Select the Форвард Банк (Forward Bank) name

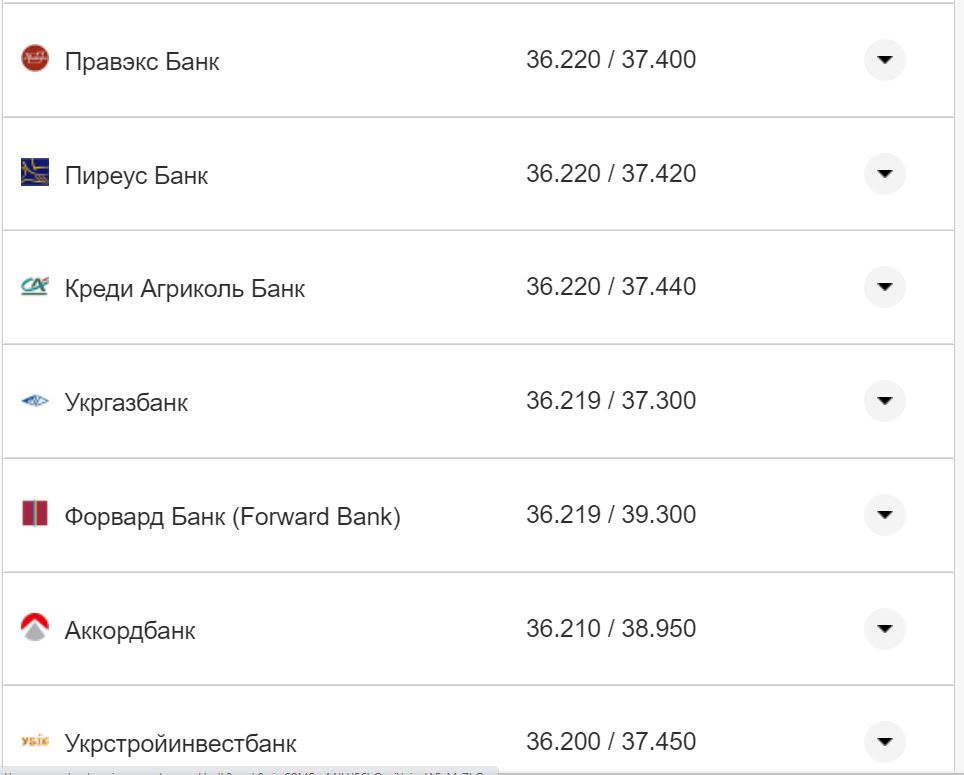coord(232,517)
